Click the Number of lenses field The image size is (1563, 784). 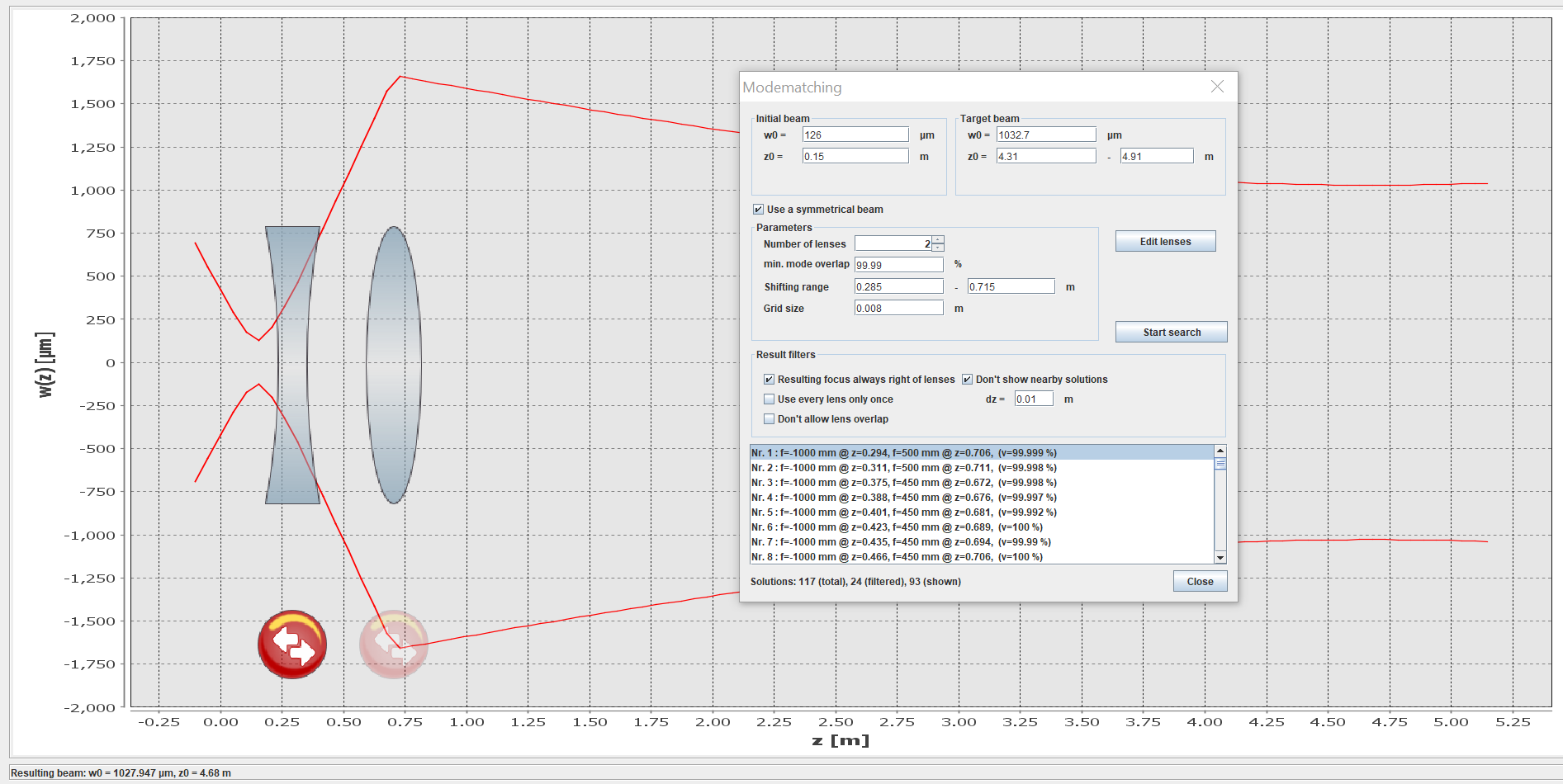pos(893,243)
